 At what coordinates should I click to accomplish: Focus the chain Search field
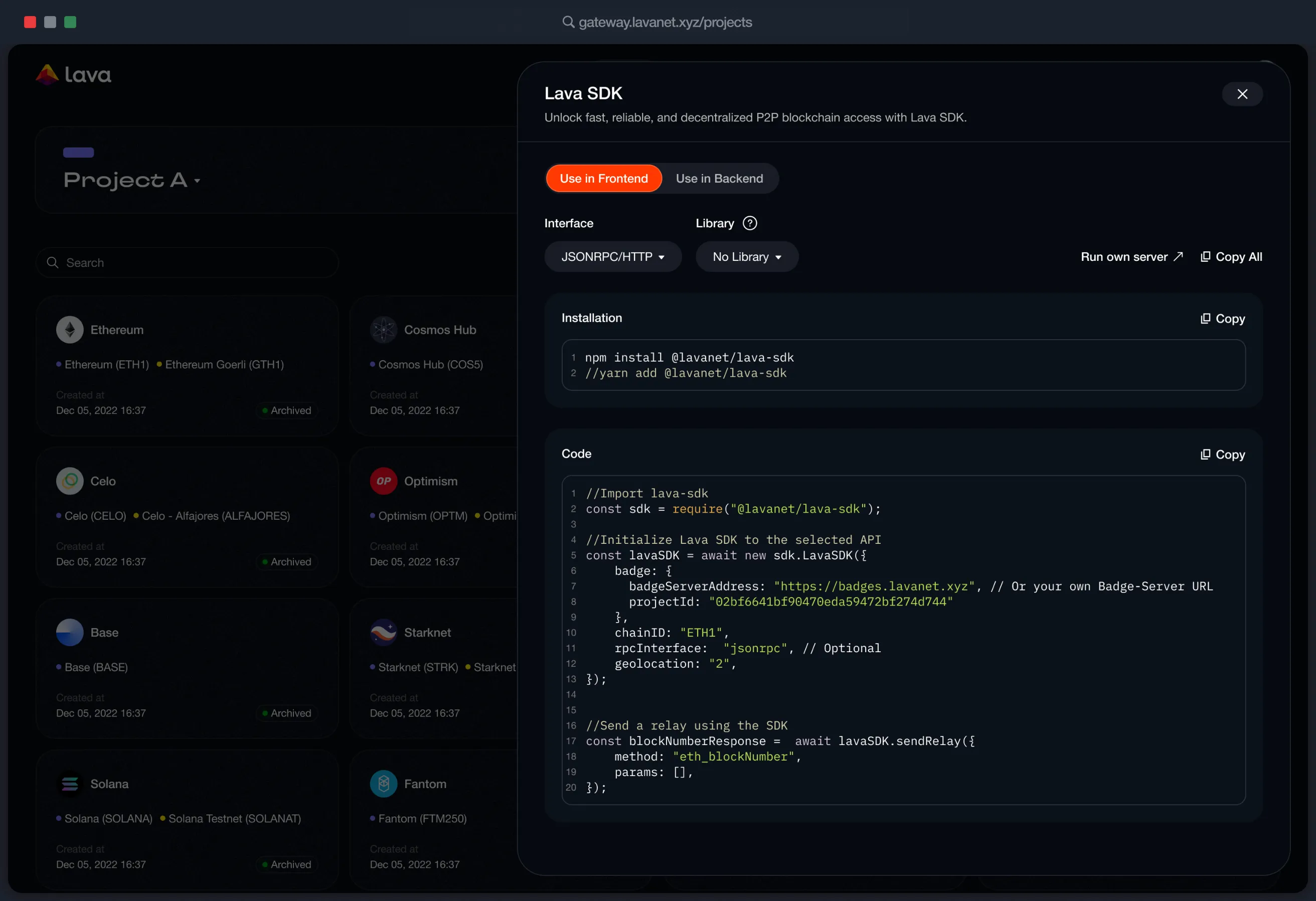(x=187, y=262)
